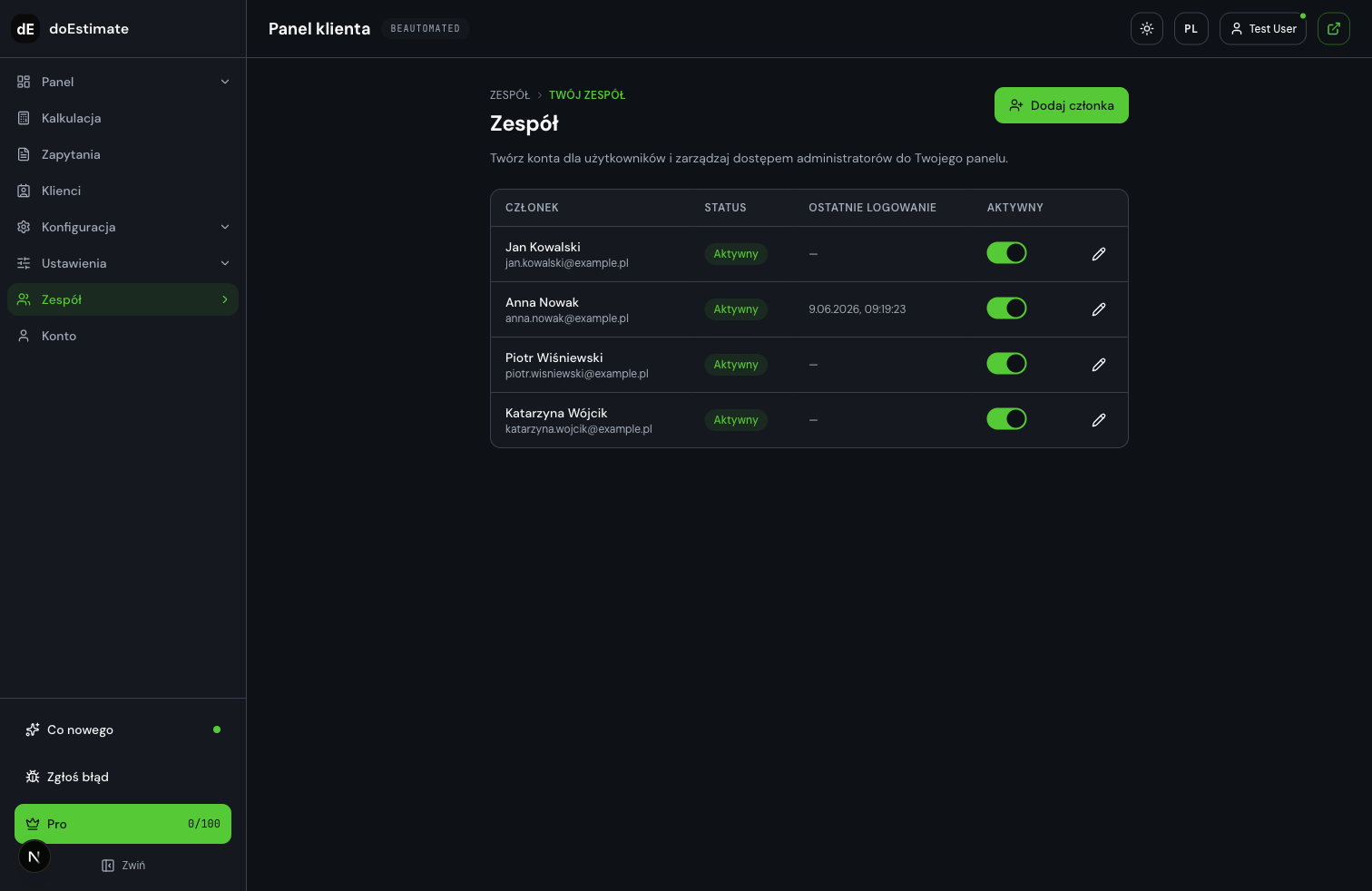Viewport: 1372px width, 891px height.
Task: Open the Test User account menu
Action: [1263, 29]
